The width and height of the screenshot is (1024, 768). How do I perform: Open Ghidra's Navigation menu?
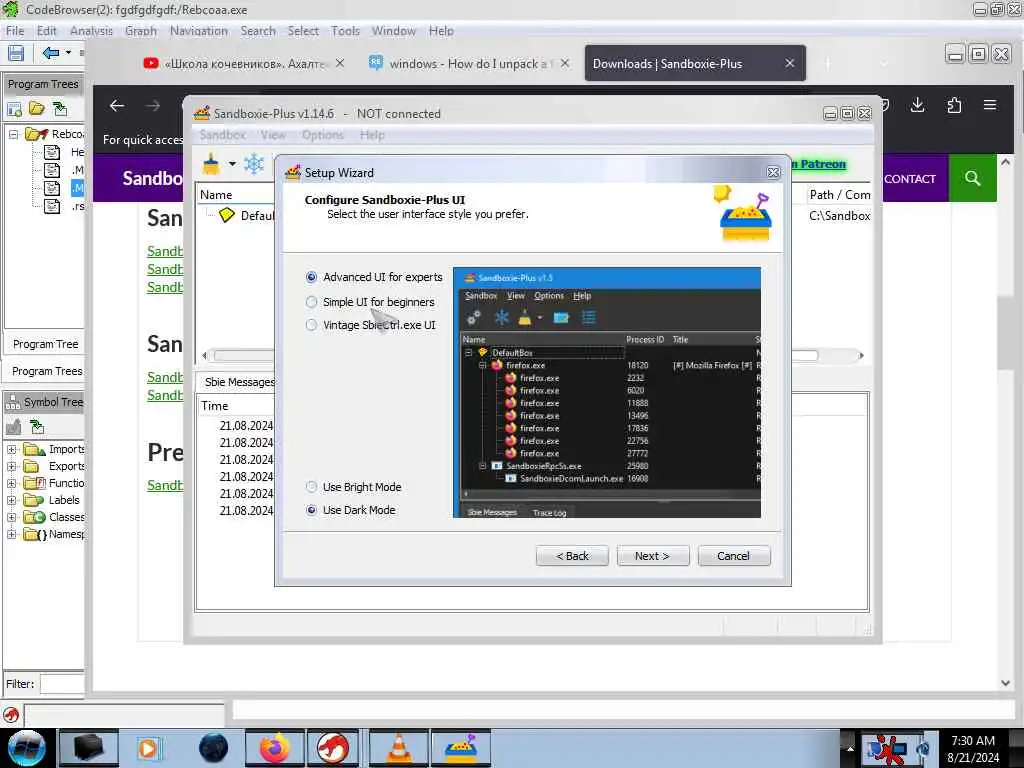point(199,31)
